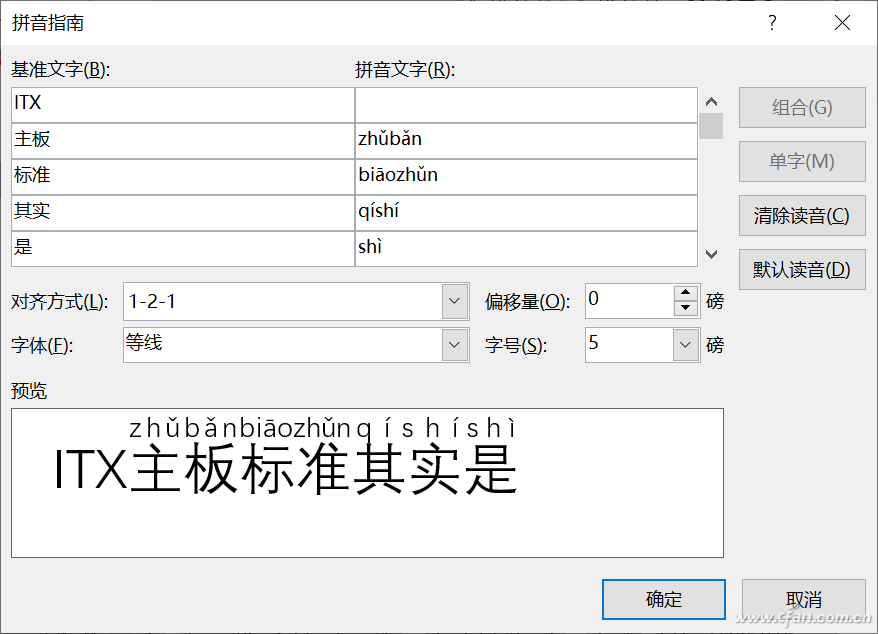This screenshot has height=634, width=878.
Task: Click the 等线 font name field
Action: click(283, 344)
